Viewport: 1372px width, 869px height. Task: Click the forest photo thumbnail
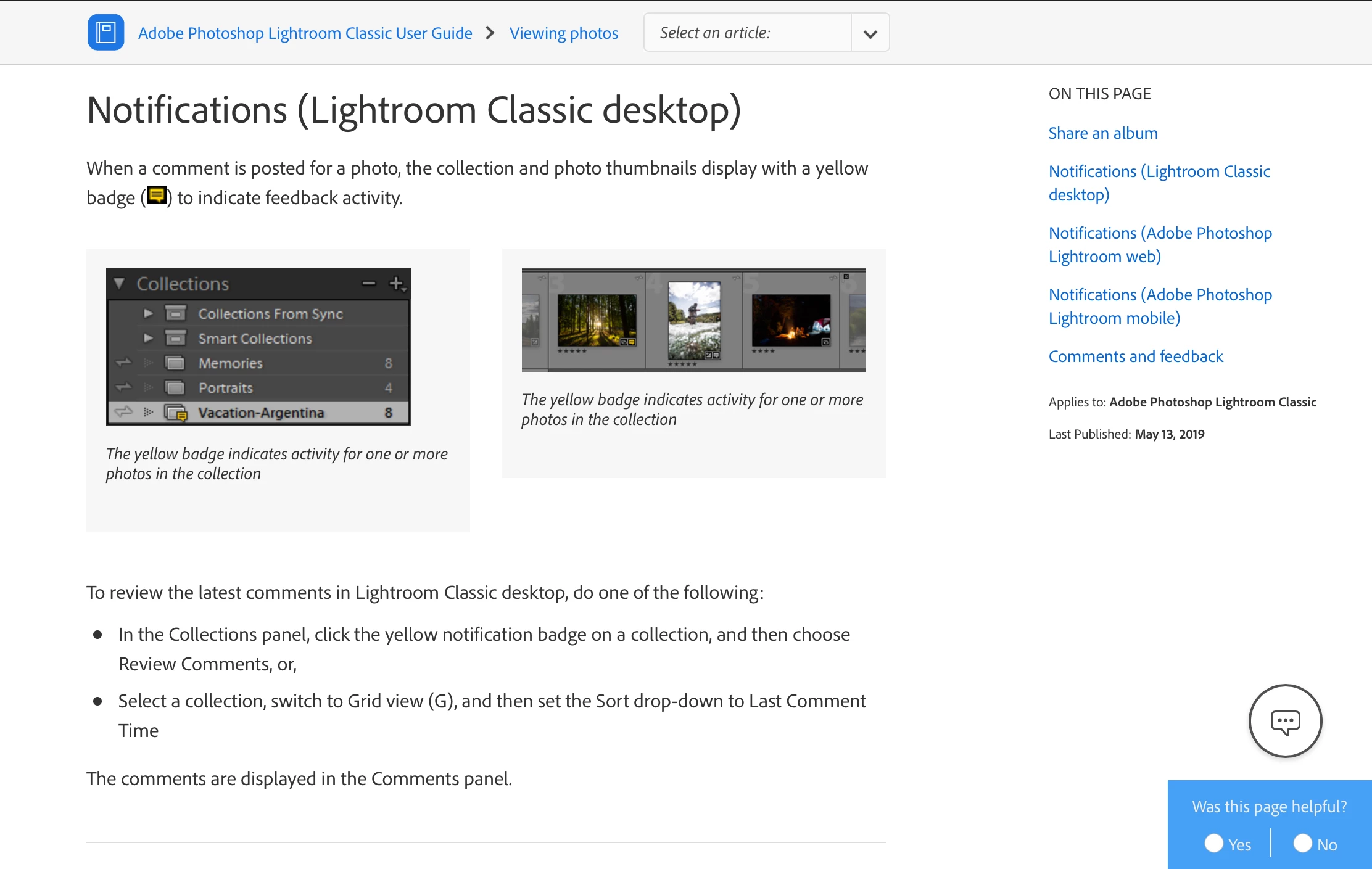coord(596,319)
